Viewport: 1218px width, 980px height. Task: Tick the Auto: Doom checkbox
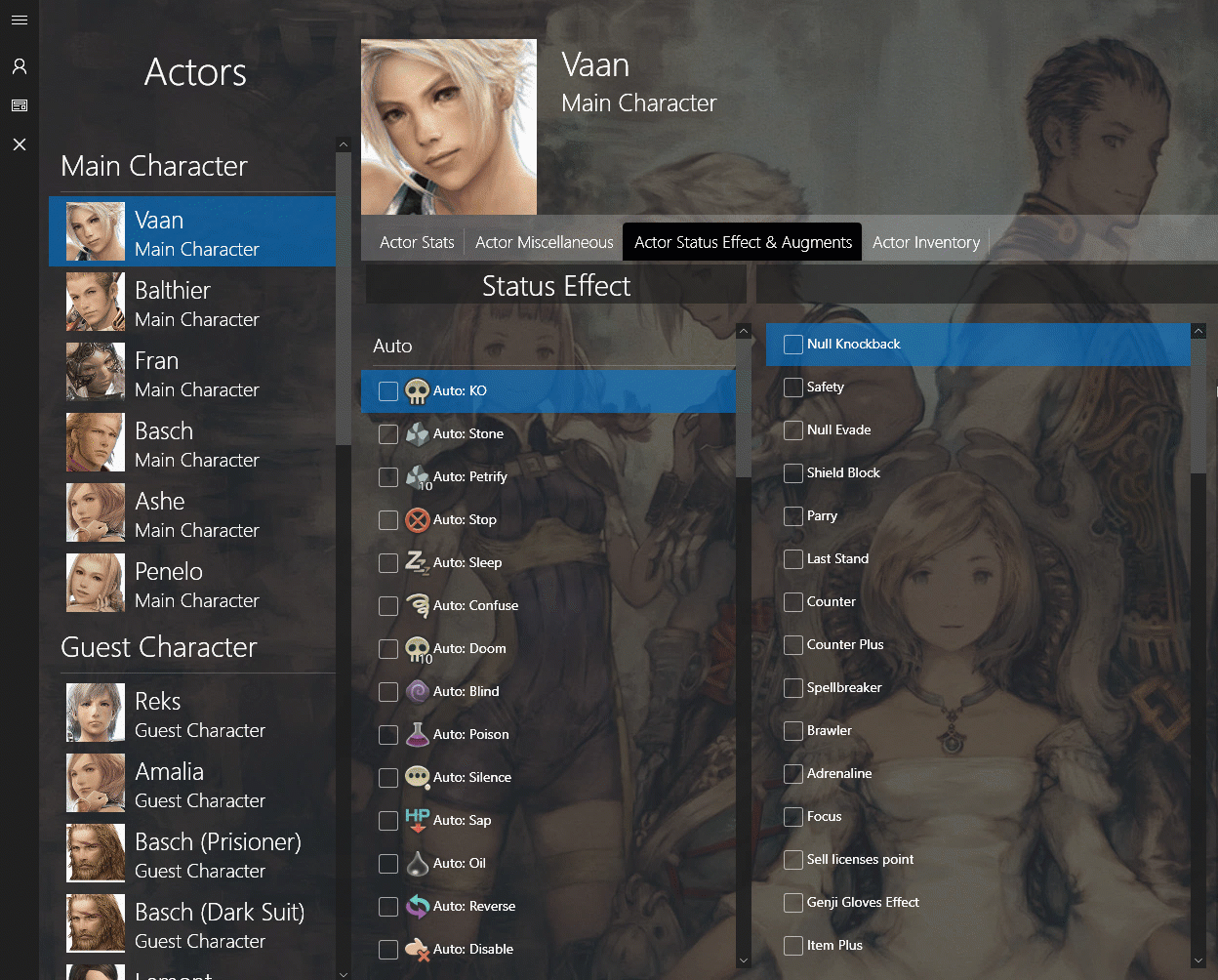pyautogui.click(x=388, y=649)
